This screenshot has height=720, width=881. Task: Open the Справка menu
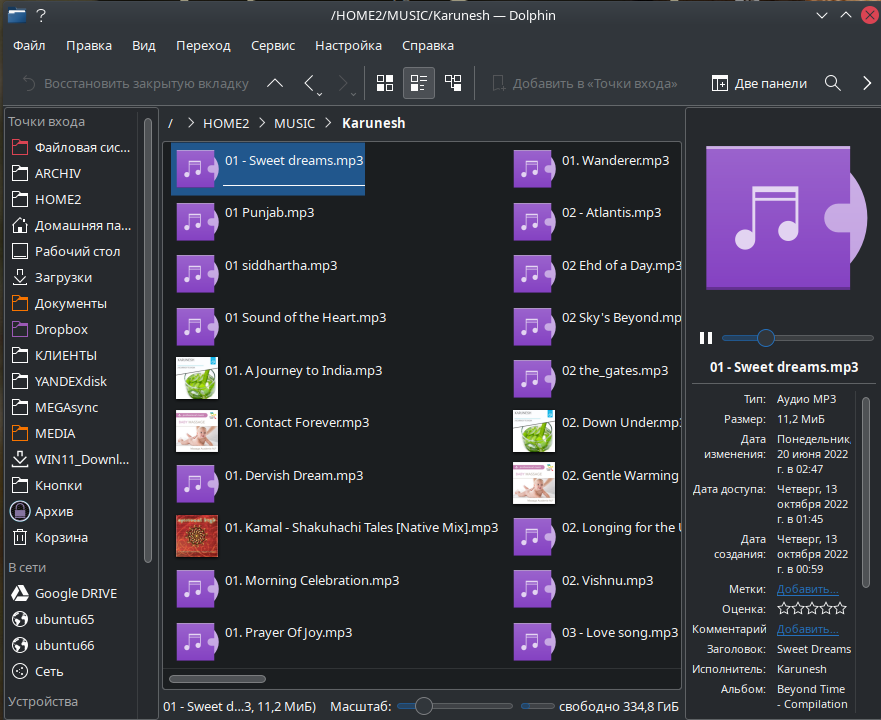428,46
